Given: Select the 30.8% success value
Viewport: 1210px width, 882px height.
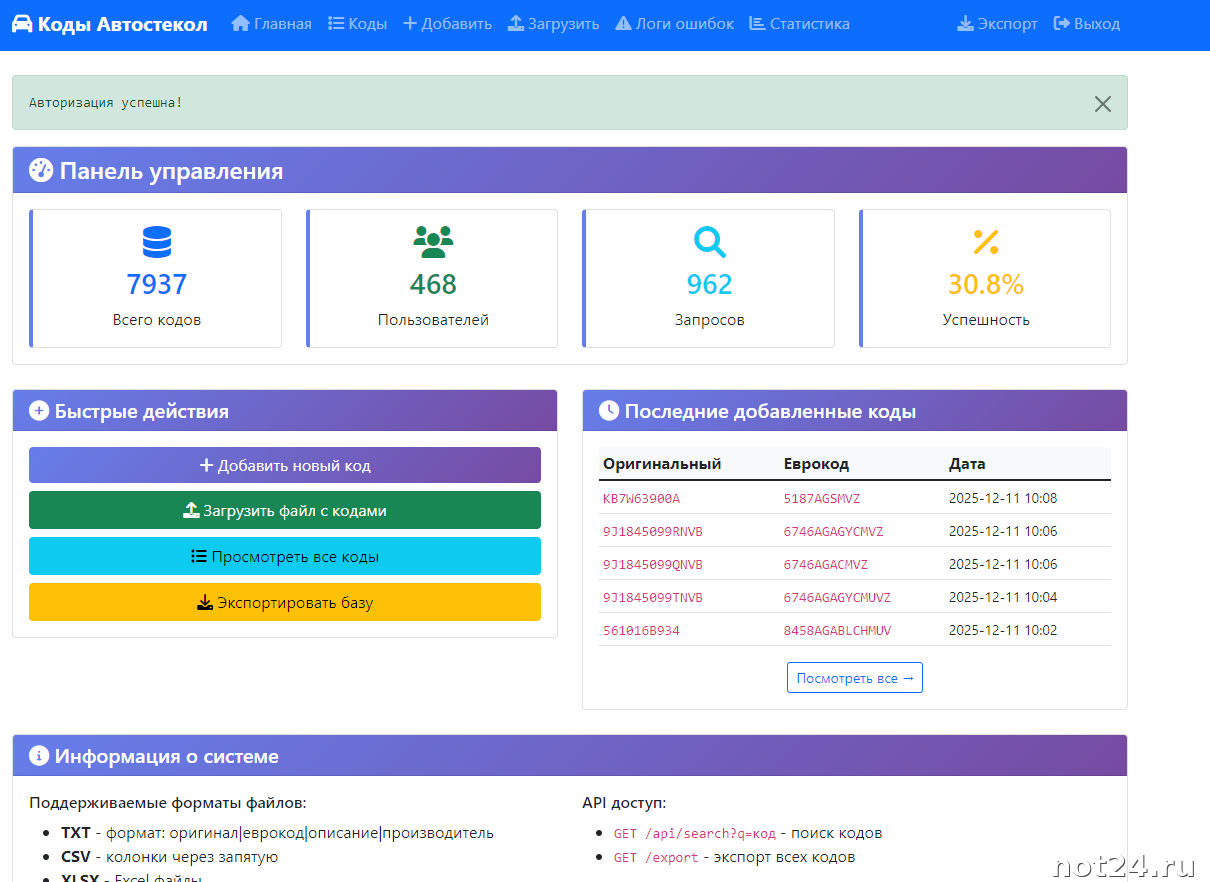Looking at the screenshot, I should [986, 285].
